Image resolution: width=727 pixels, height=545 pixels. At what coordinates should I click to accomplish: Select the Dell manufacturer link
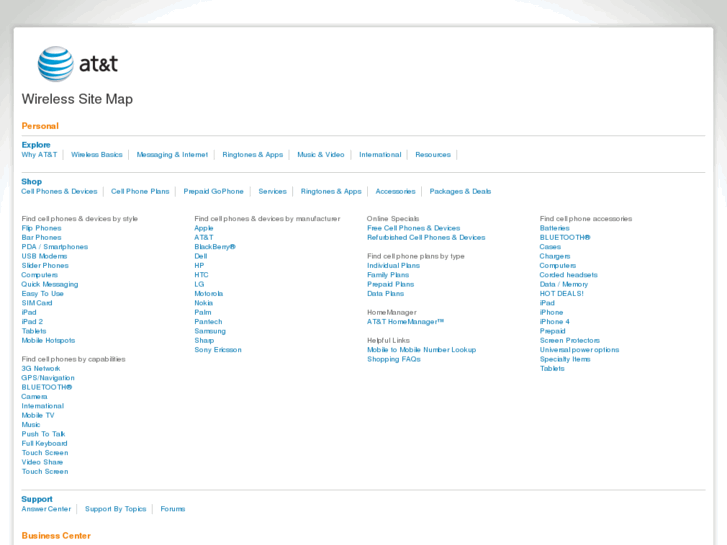coord(200,256)
